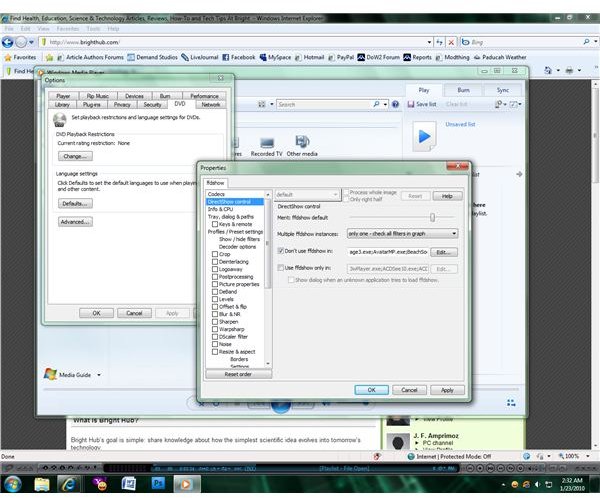
Task: Open Media Player search options dropdown arrow
Action: tap(385, 104)
